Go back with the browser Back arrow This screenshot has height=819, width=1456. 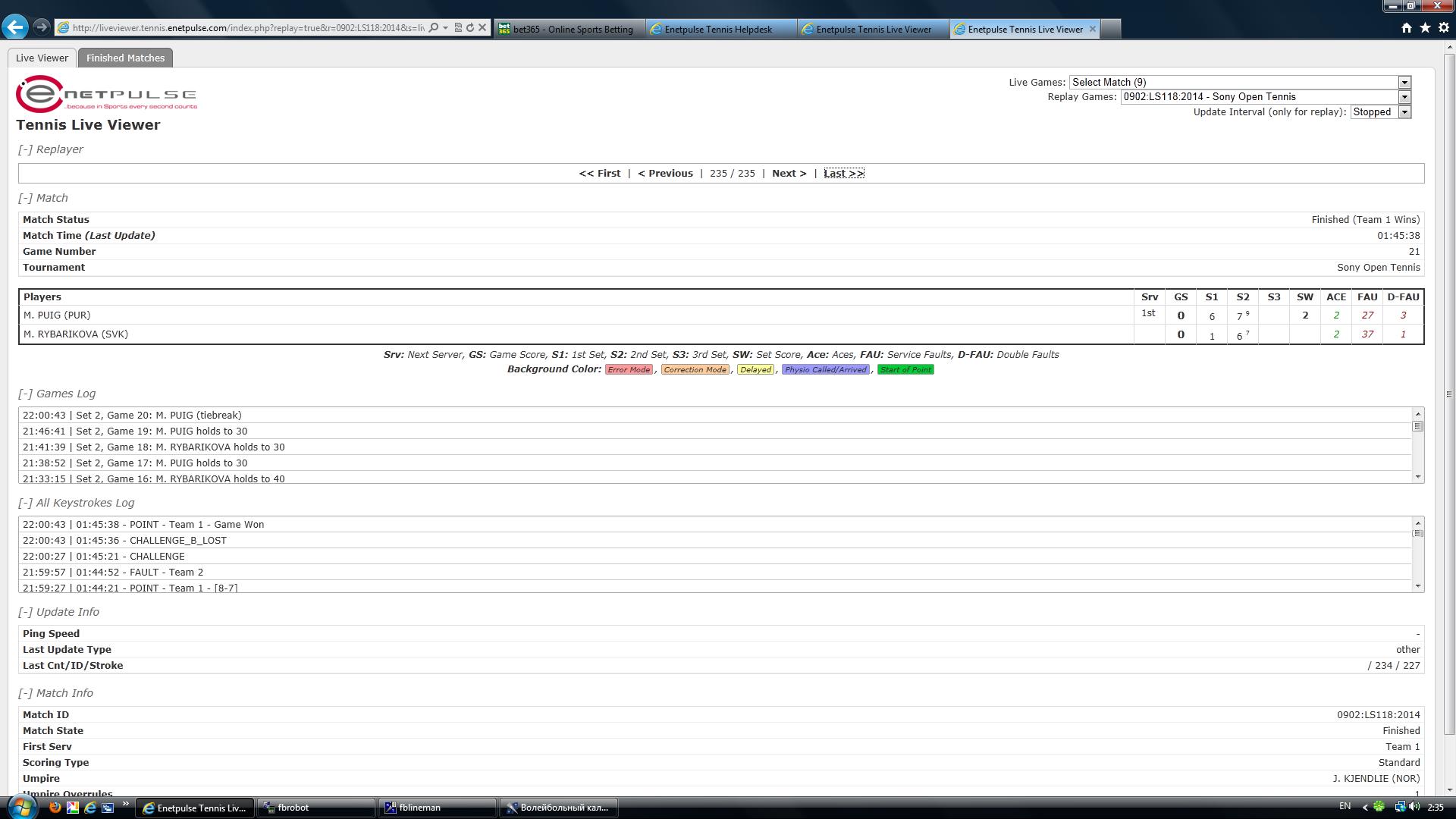point(15,27)
